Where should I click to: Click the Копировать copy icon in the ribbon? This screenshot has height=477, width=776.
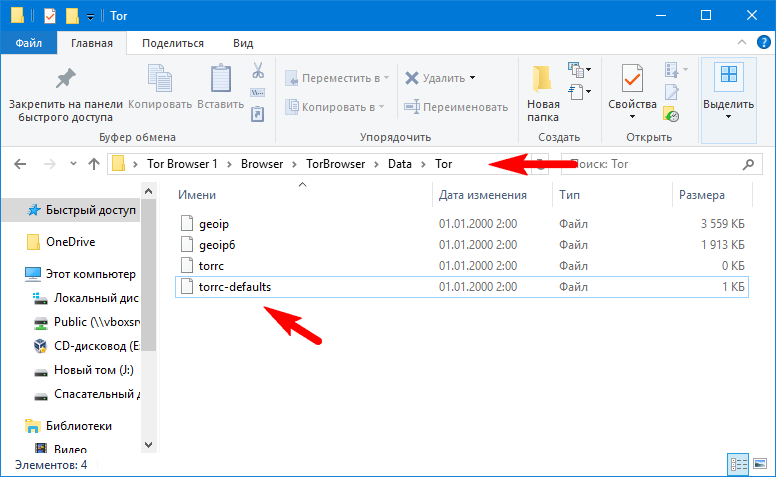click(160, 78)
